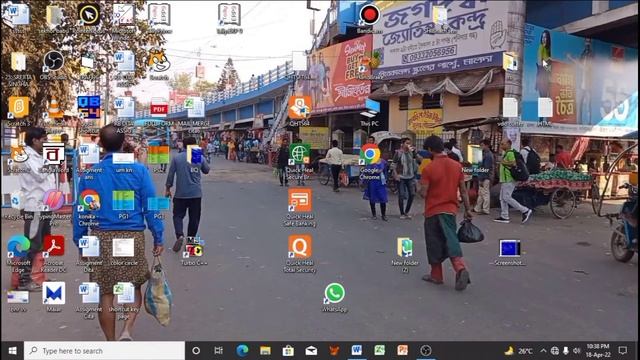
Task: Launch Microsoft Edge from the taskbar
Action: (x=242, y=351)
